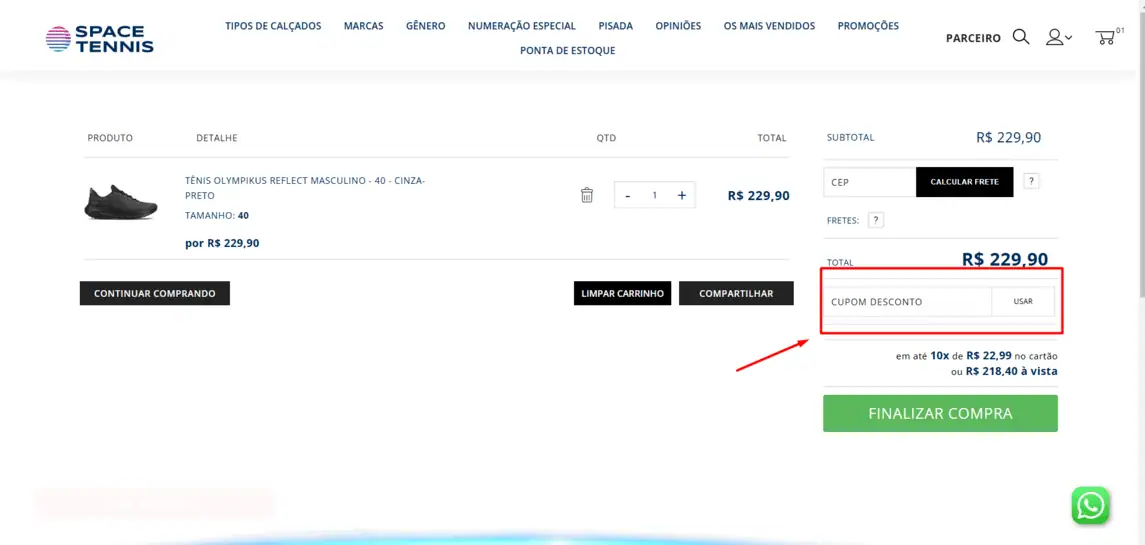
Task: Go to Os Mais Vendidos
Action: 770,26
